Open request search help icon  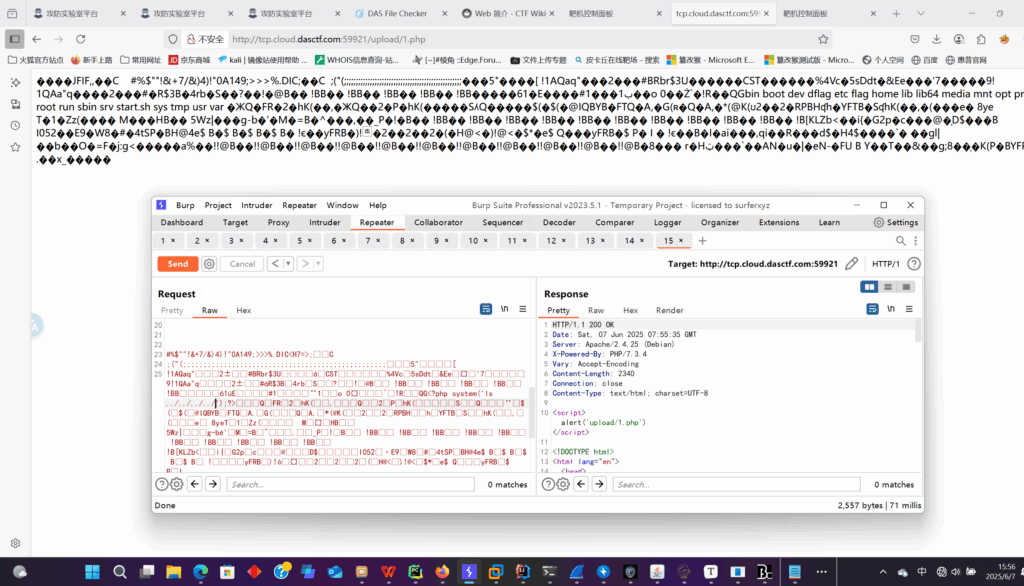161,484
